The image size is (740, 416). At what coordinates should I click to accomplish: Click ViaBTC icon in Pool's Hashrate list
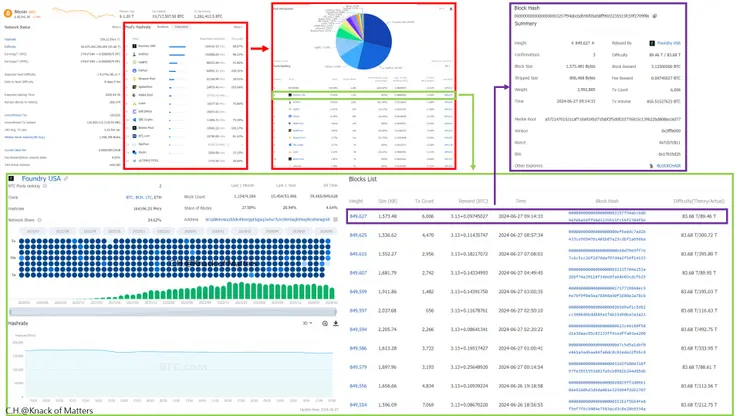coord(135,62)
